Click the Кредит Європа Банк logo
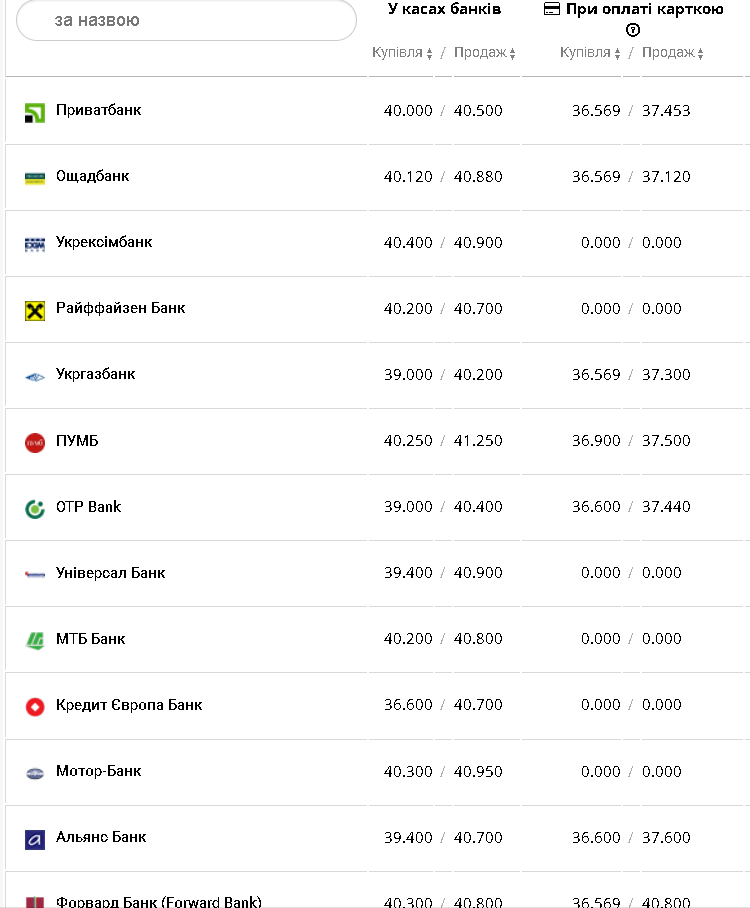This screenshot has width=750, height=908. pos(35,706)
